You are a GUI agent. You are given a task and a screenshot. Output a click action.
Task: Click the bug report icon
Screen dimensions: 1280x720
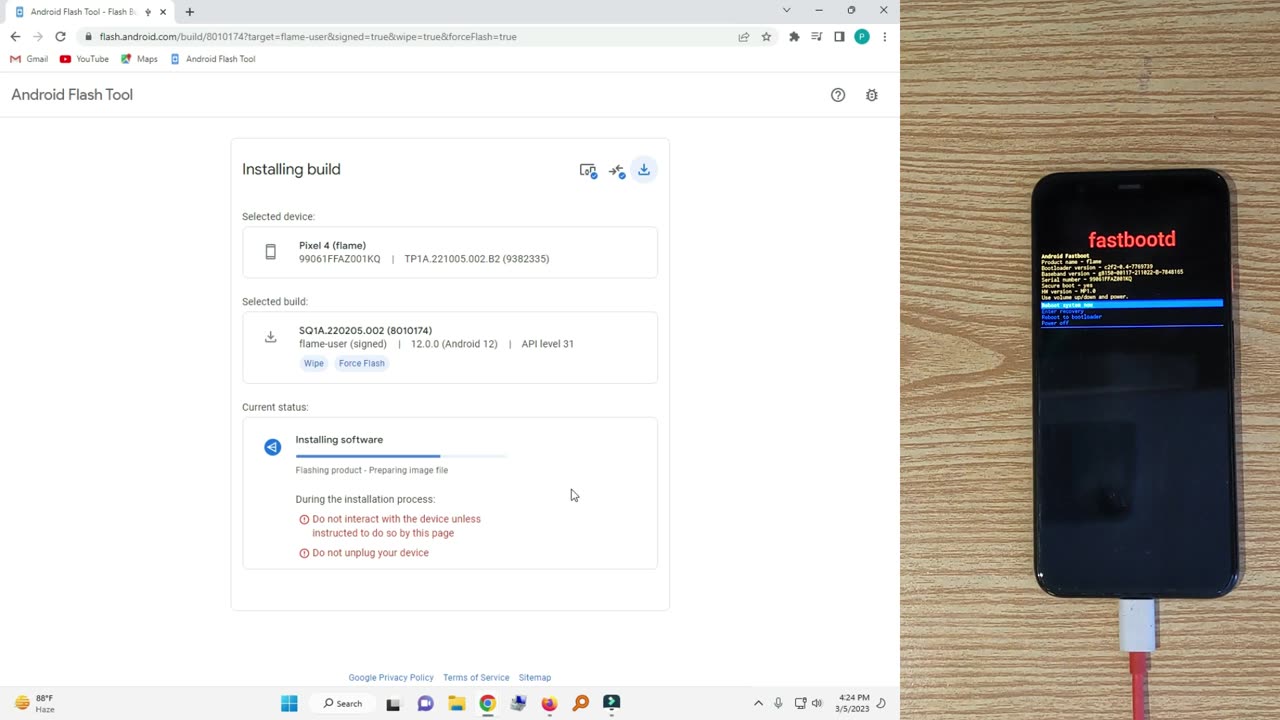872,95
